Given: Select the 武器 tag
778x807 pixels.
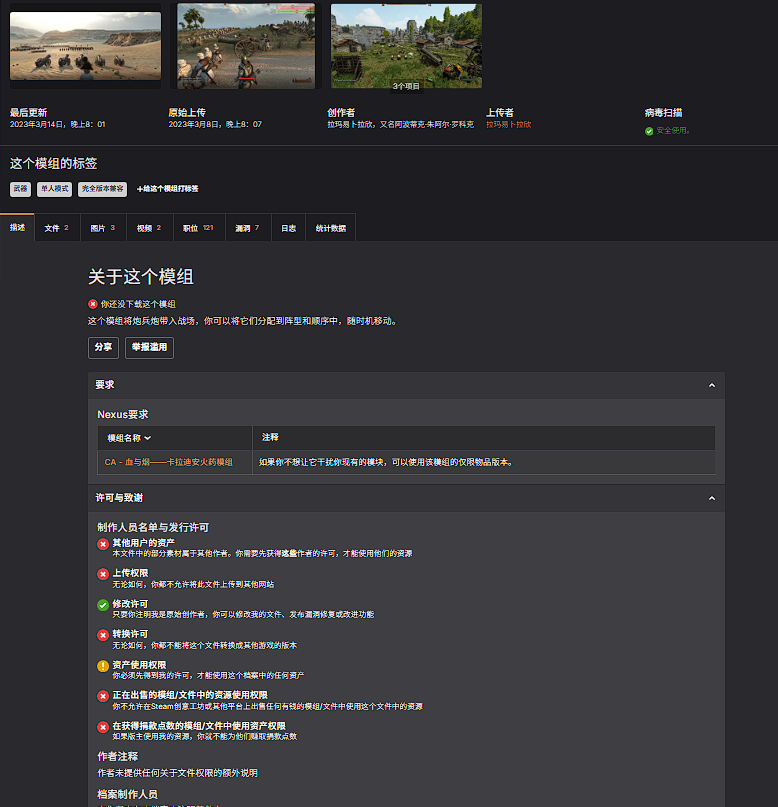Looking at the screenshot, I should tap(21, 189).
